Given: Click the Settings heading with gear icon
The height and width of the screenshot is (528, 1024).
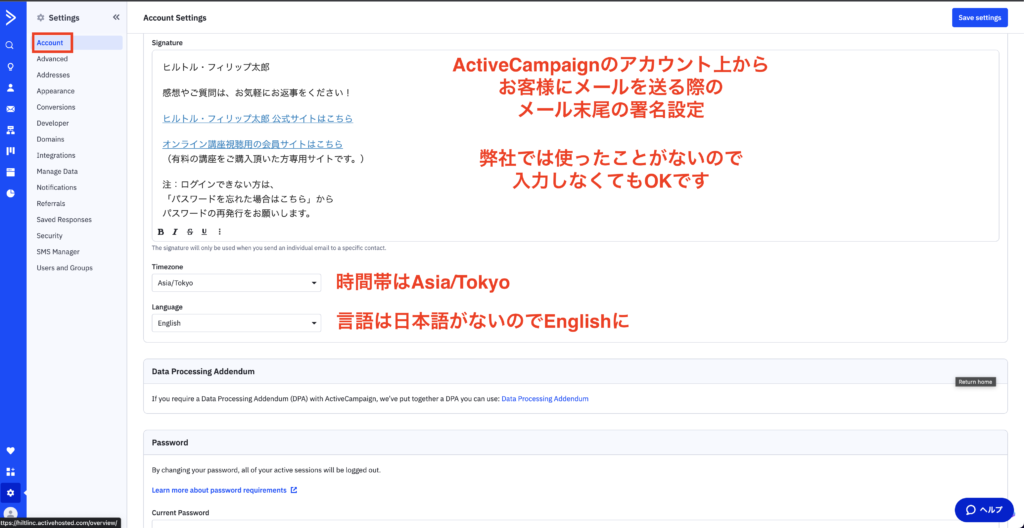Looking at the screenshot, I should [x=58, y=18].
